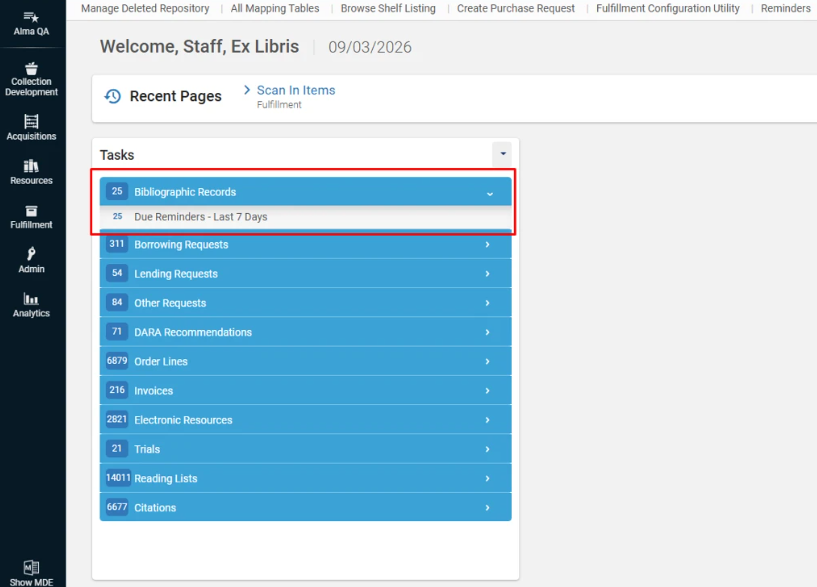
Task: Open the Analytics chart icon
Action: (31, 298)
